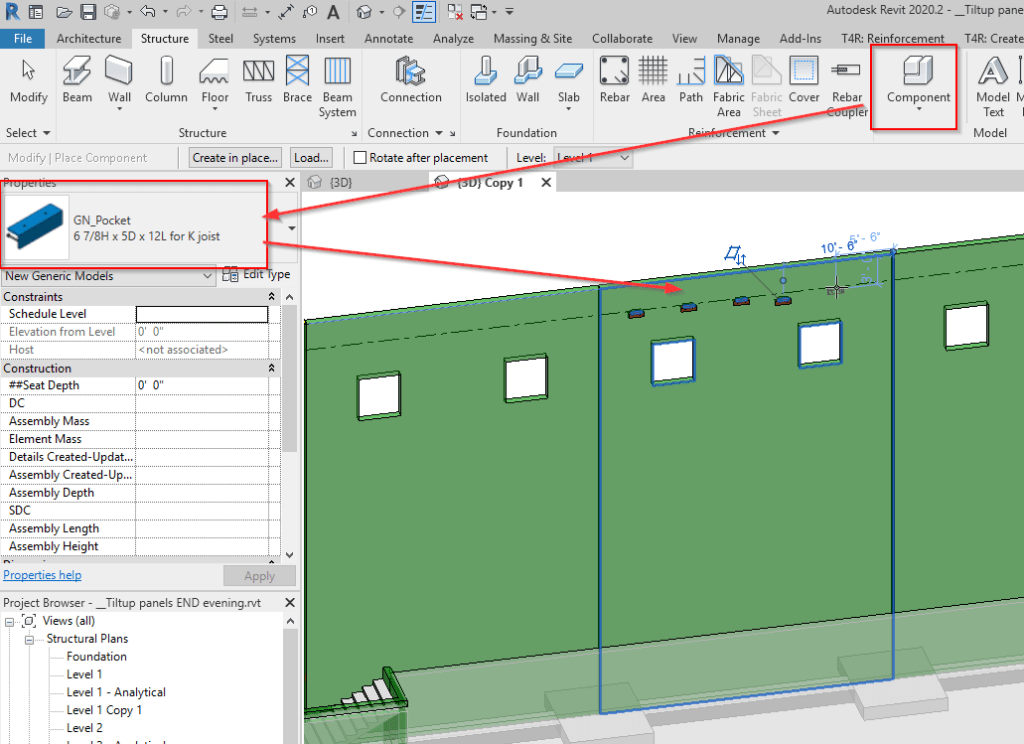Click the Apply button in Properties

pos(259,576)
